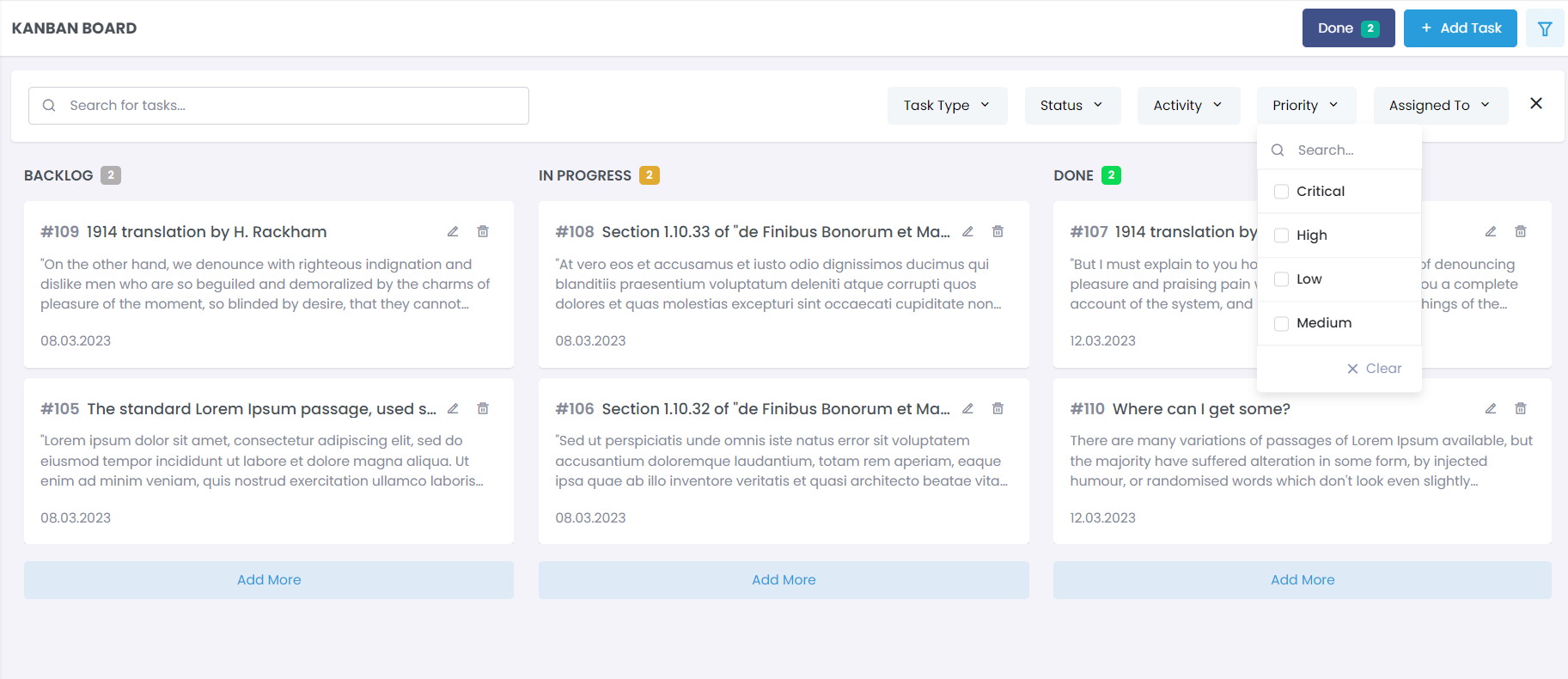Click edit pencil on task #110
The image size is (1568, 679).
(1491, 409)
